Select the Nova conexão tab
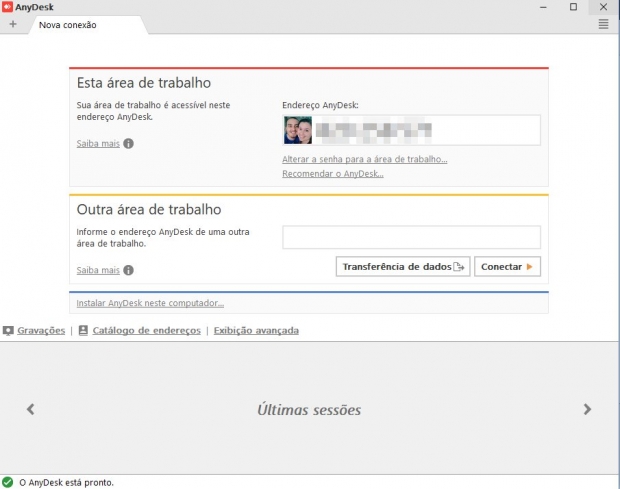Viewport: 620px width, 489px height. [x=88, y=25]
